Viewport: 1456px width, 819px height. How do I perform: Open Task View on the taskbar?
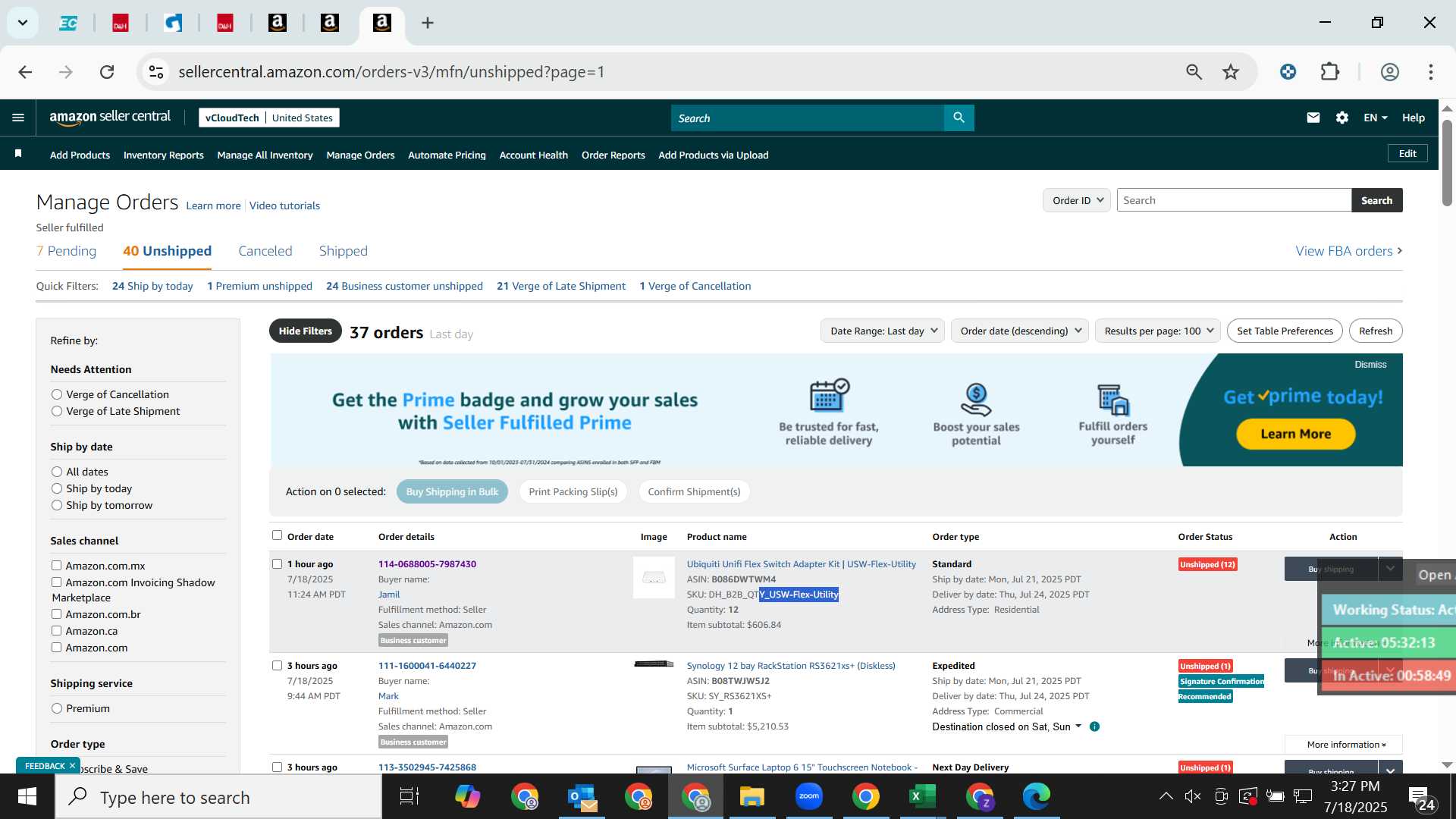click(409, 797)
